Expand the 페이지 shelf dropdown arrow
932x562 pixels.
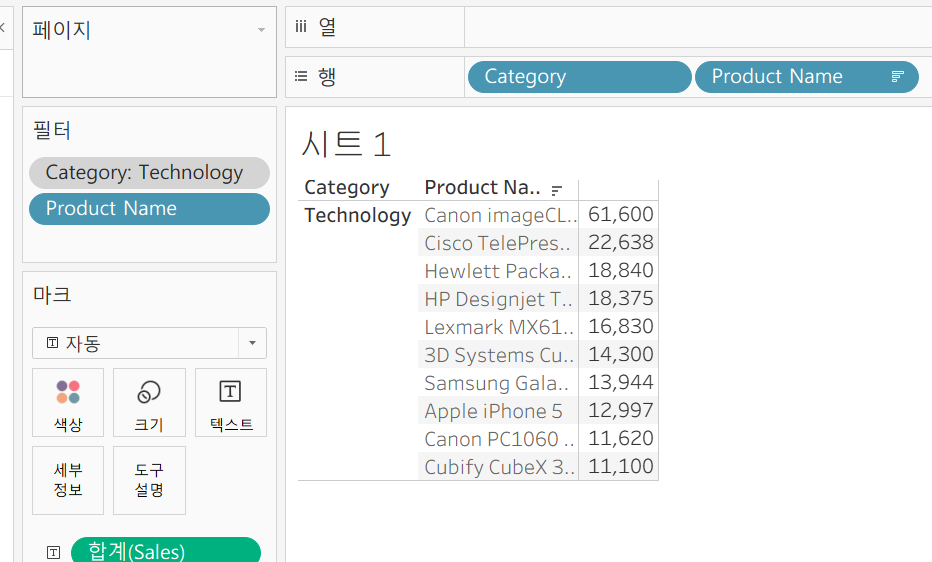pos(261,30)
